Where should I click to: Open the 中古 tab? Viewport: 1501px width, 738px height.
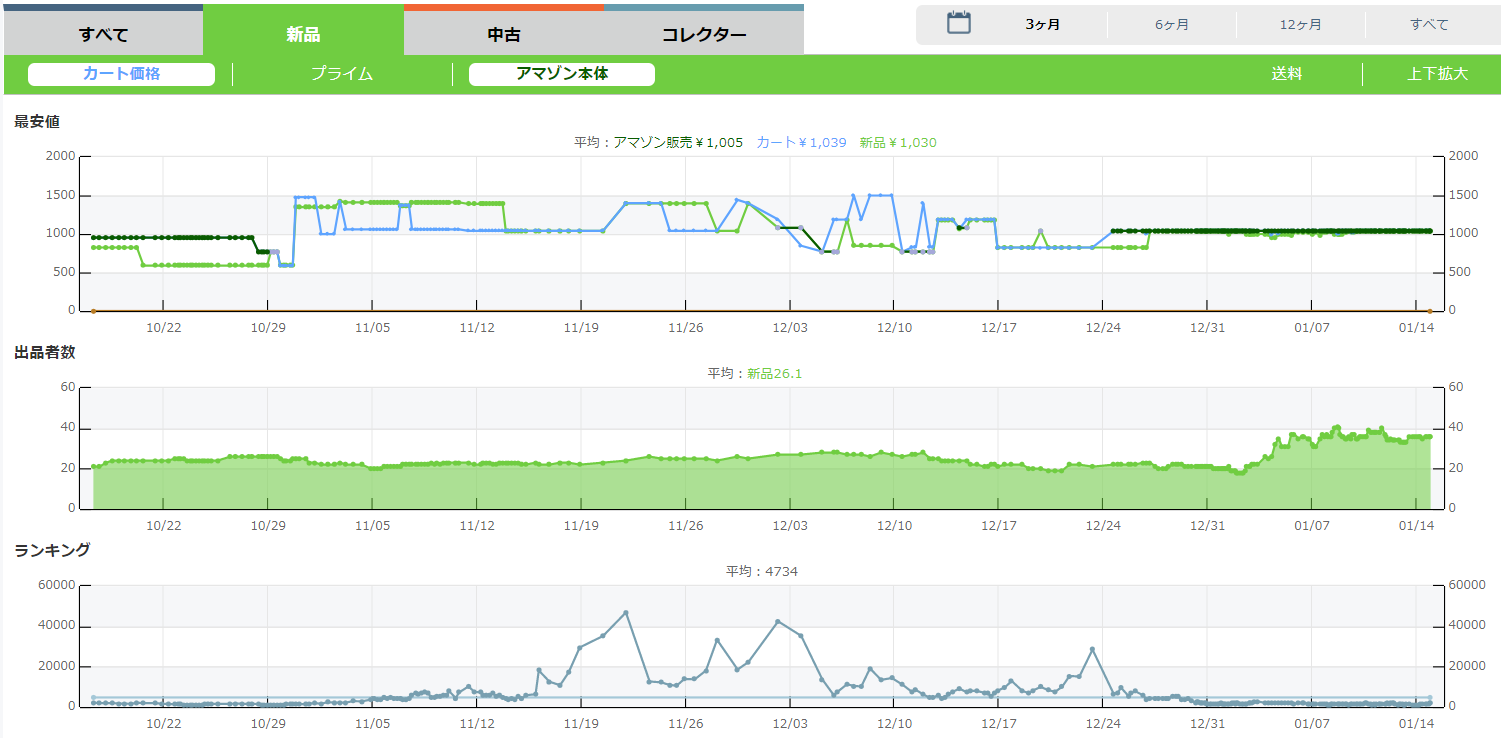pos(503,35)
